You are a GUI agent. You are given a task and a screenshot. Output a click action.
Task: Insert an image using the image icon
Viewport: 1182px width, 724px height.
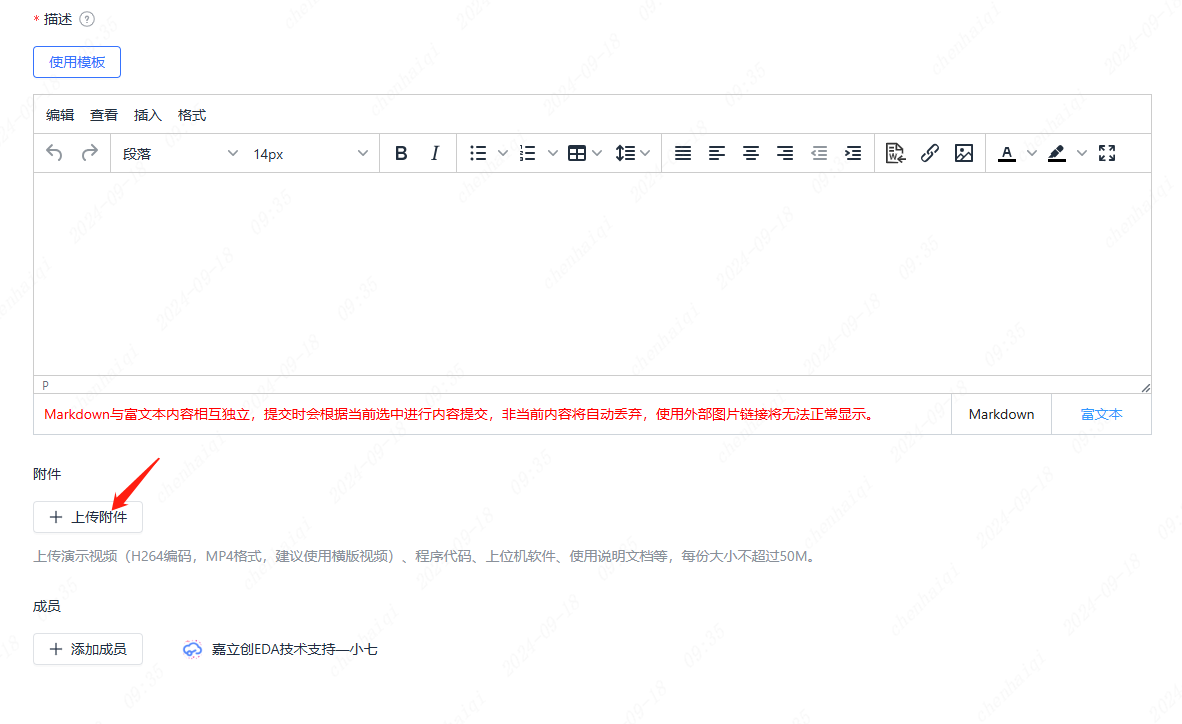[964, 153]
